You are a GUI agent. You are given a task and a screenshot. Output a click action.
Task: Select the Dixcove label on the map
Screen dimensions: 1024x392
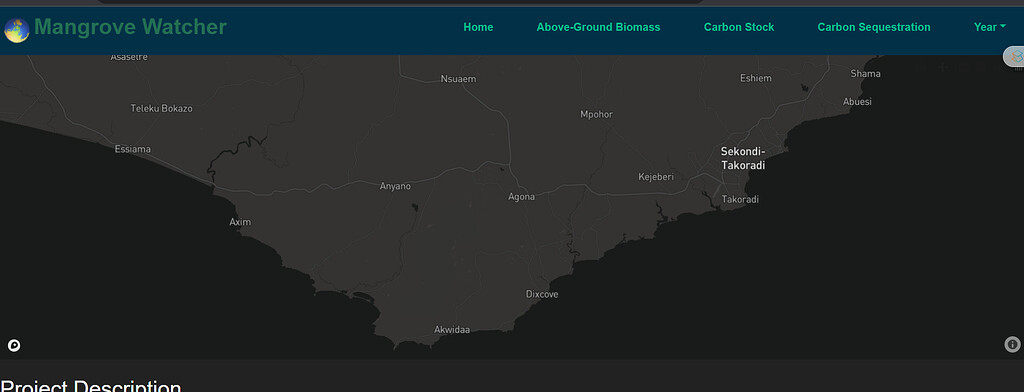click(x=542, y=295)
